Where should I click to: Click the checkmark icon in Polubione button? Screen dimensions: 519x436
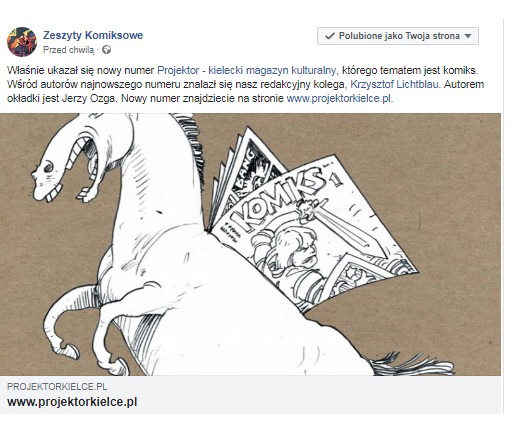click(x=330, y=36)
